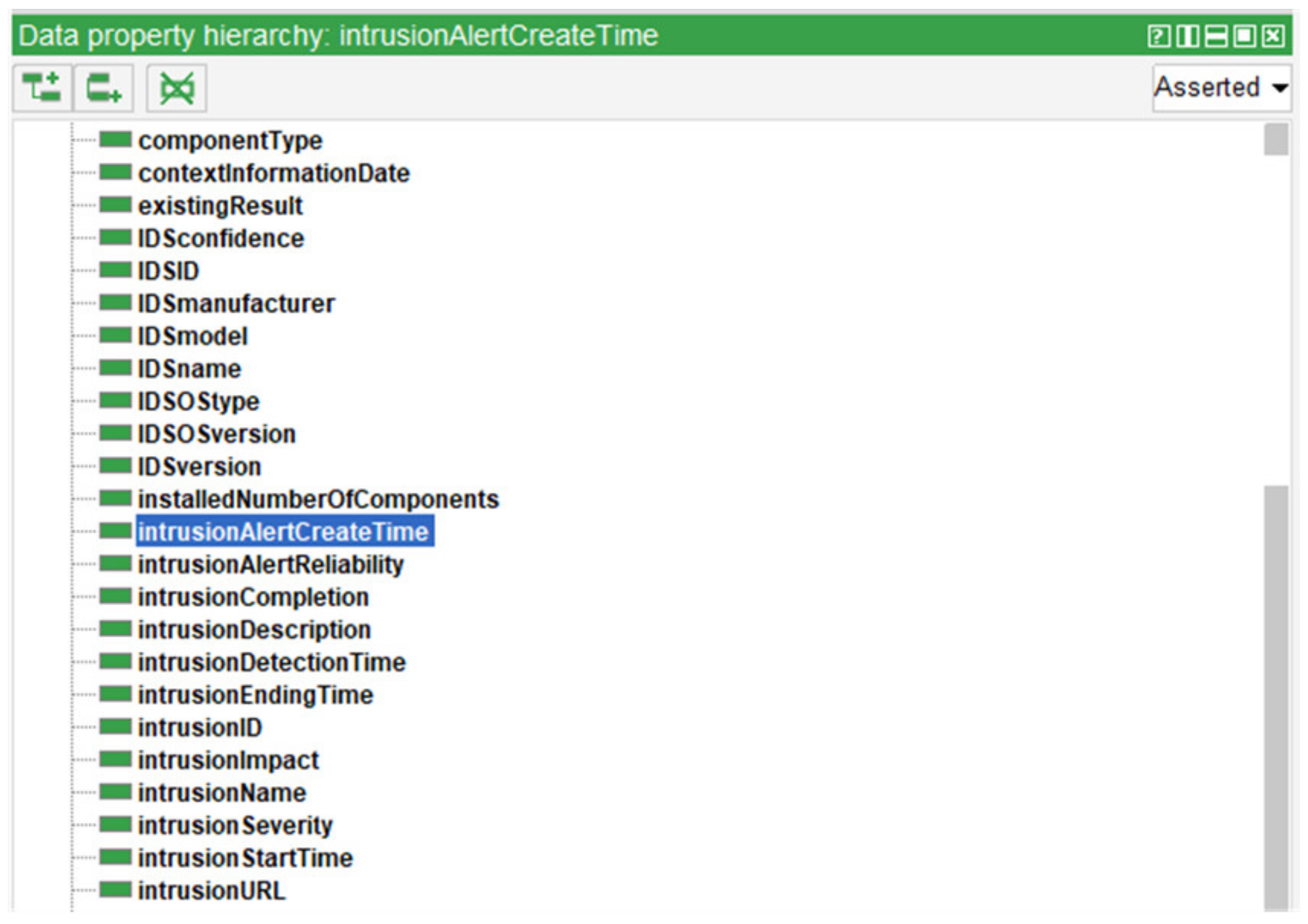1308x924 pixels.
Task: Select contextInformationDate in the hierarchy
Action: pyautogui.click(x=273, y=173)
